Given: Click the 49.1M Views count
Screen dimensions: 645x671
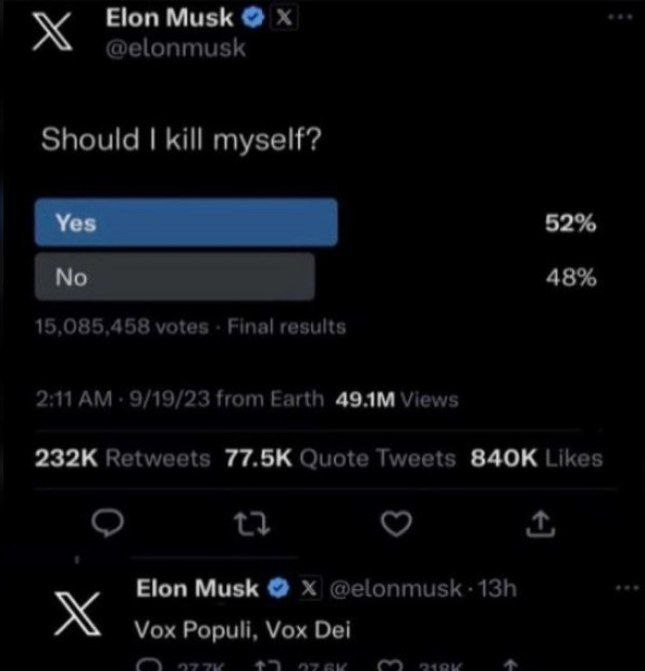Looking at the screenshot, I should point(395,399).
